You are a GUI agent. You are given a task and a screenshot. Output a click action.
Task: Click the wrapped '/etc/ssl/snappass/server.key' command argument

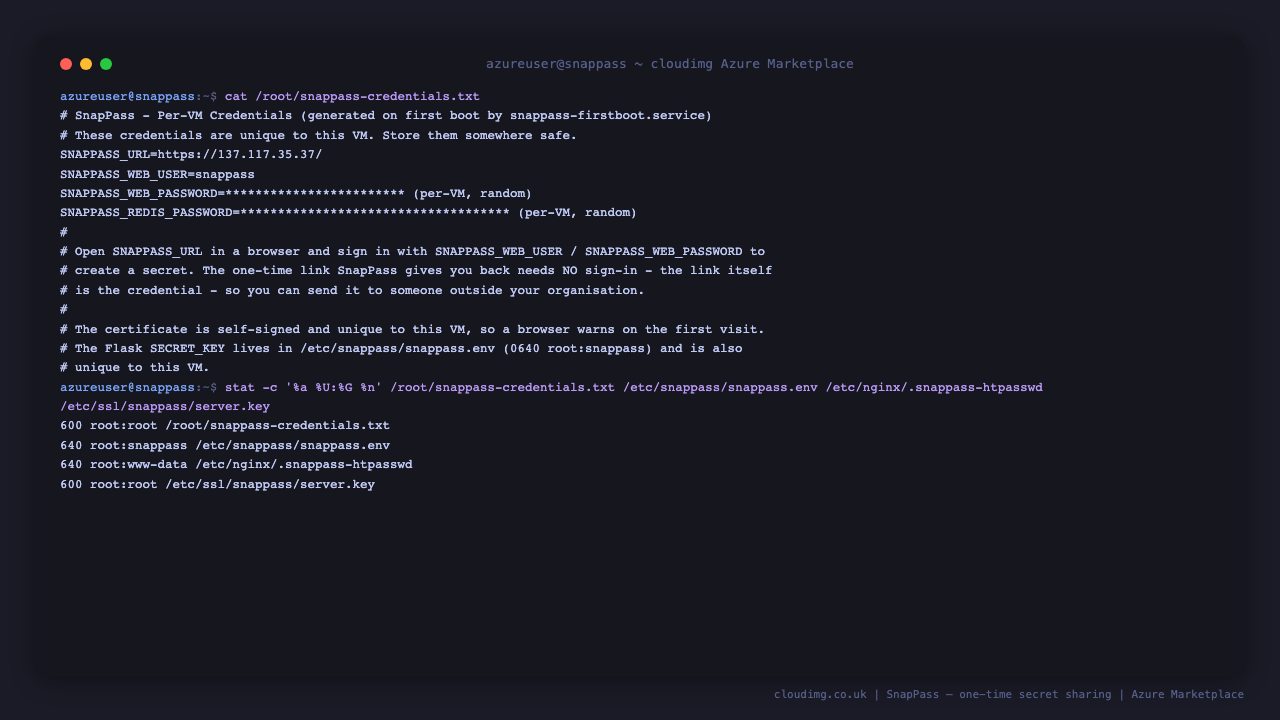pyautogui.click(x=165, y=407)
